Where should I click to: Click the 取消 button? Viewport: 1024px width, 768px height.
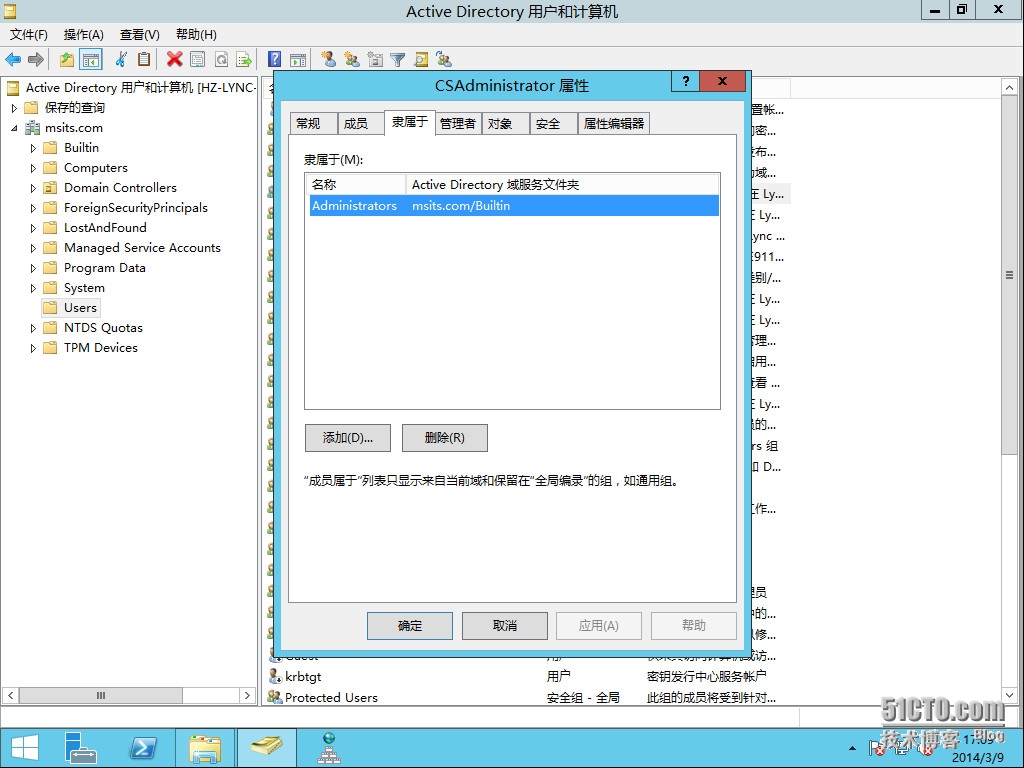tap(505, 626)
